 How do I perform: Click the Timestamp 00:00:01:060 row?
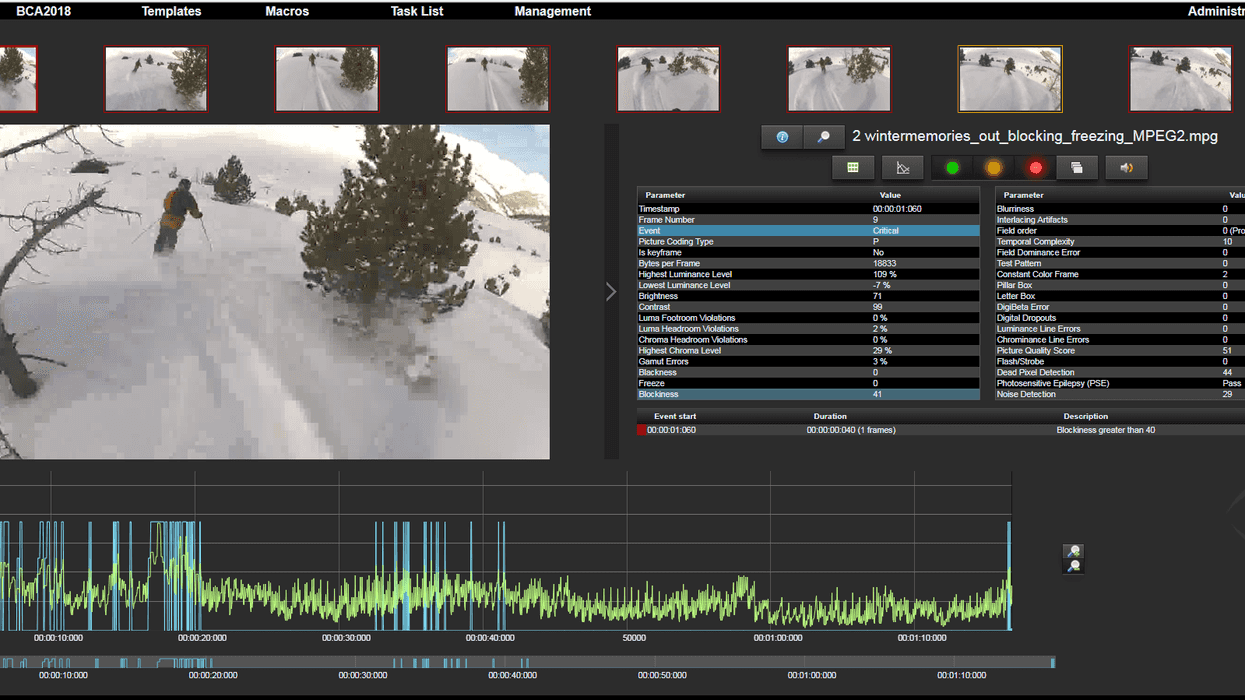pos(808,209)
